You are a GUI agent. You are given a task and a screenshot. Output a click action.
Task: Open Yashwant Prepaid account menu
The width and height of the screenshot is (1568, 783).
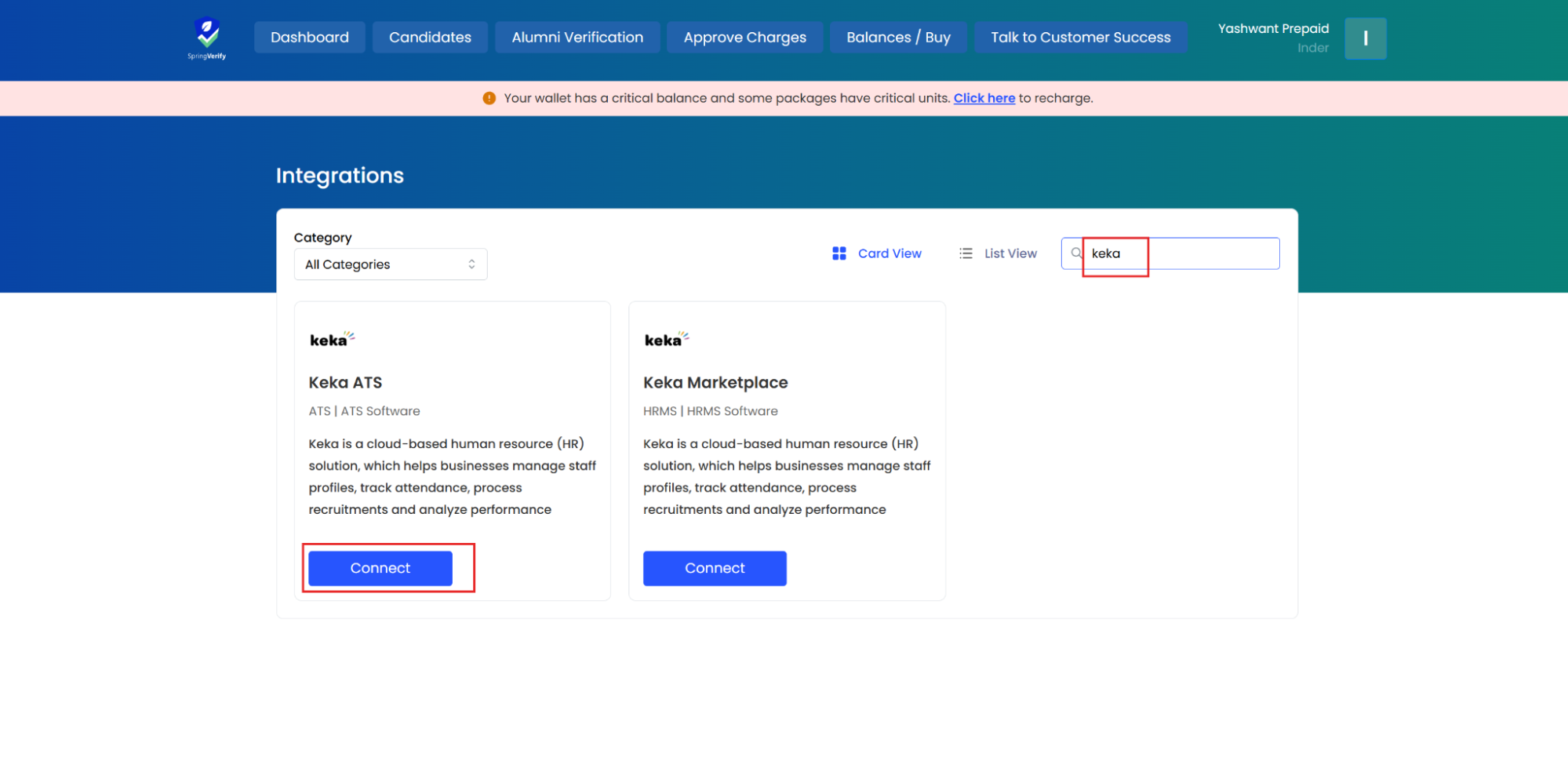(x=1272, y=37)
